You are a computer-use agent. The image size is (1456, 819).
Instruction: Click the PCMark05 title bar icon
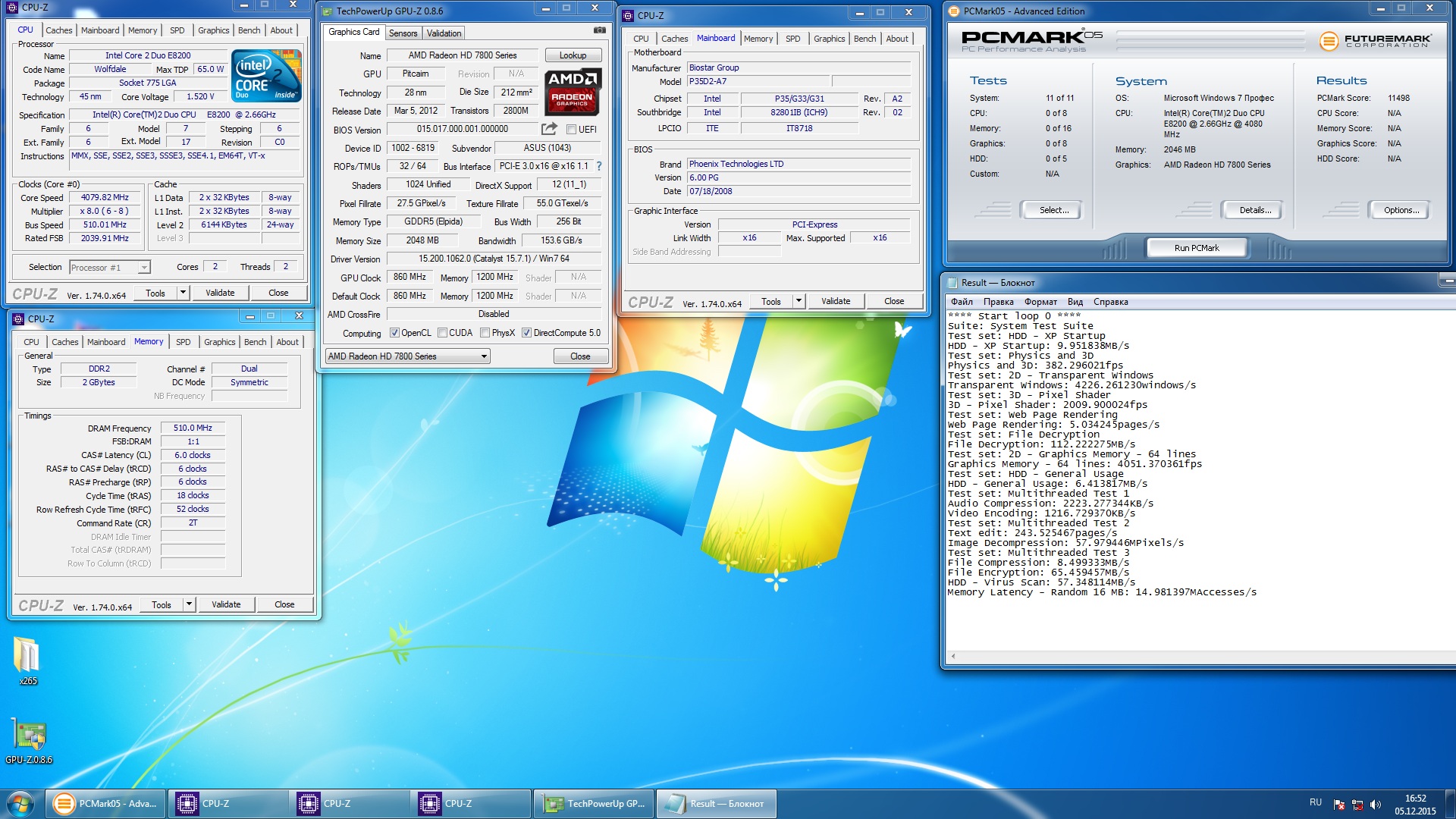[953, 11]
